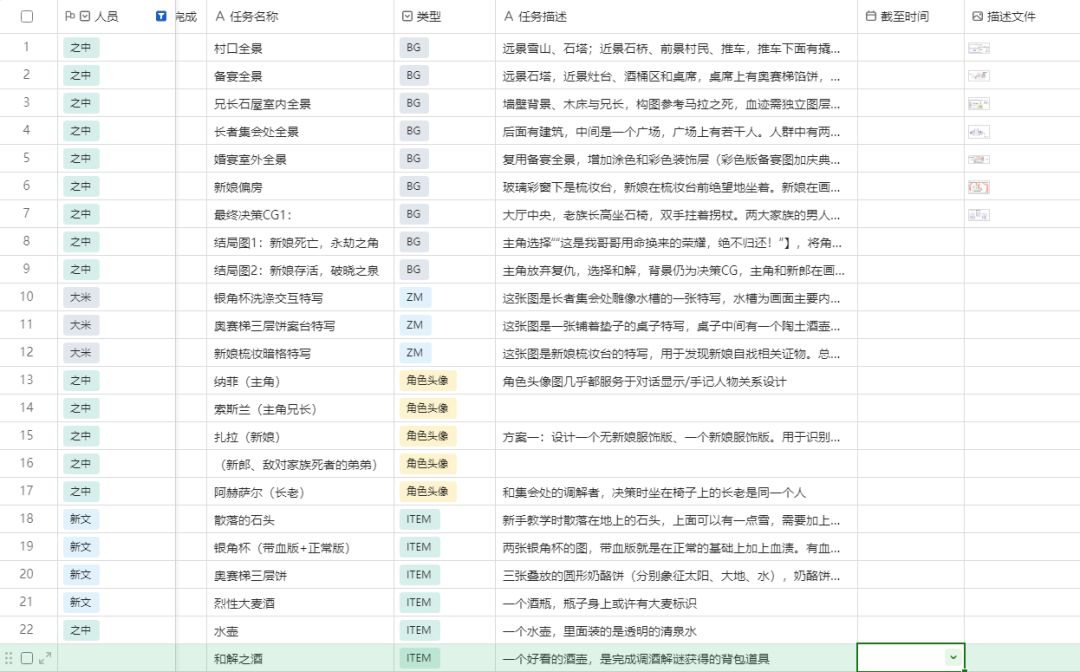Click the 大米 person tag in row 11

click(81, 325)
